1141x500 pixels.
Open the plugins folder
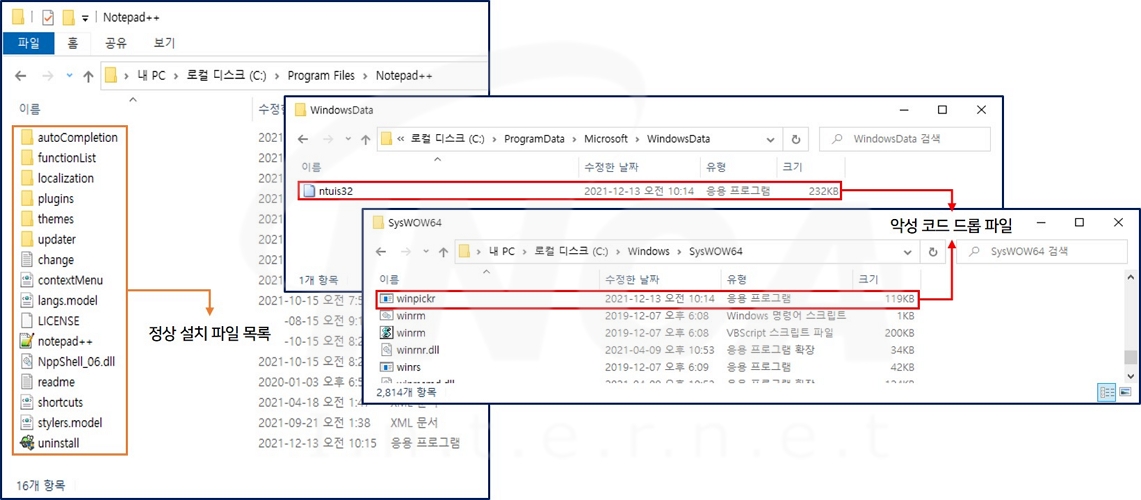coord(47,198)
